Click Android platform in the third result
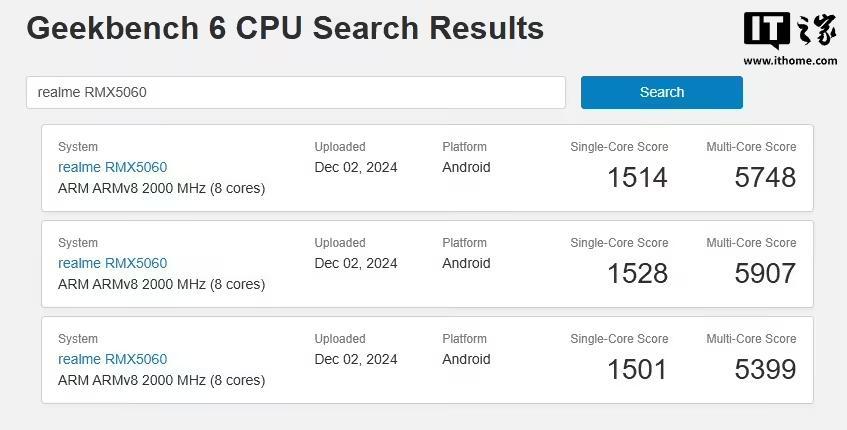 pyautogui.click(x=466, y=359)
